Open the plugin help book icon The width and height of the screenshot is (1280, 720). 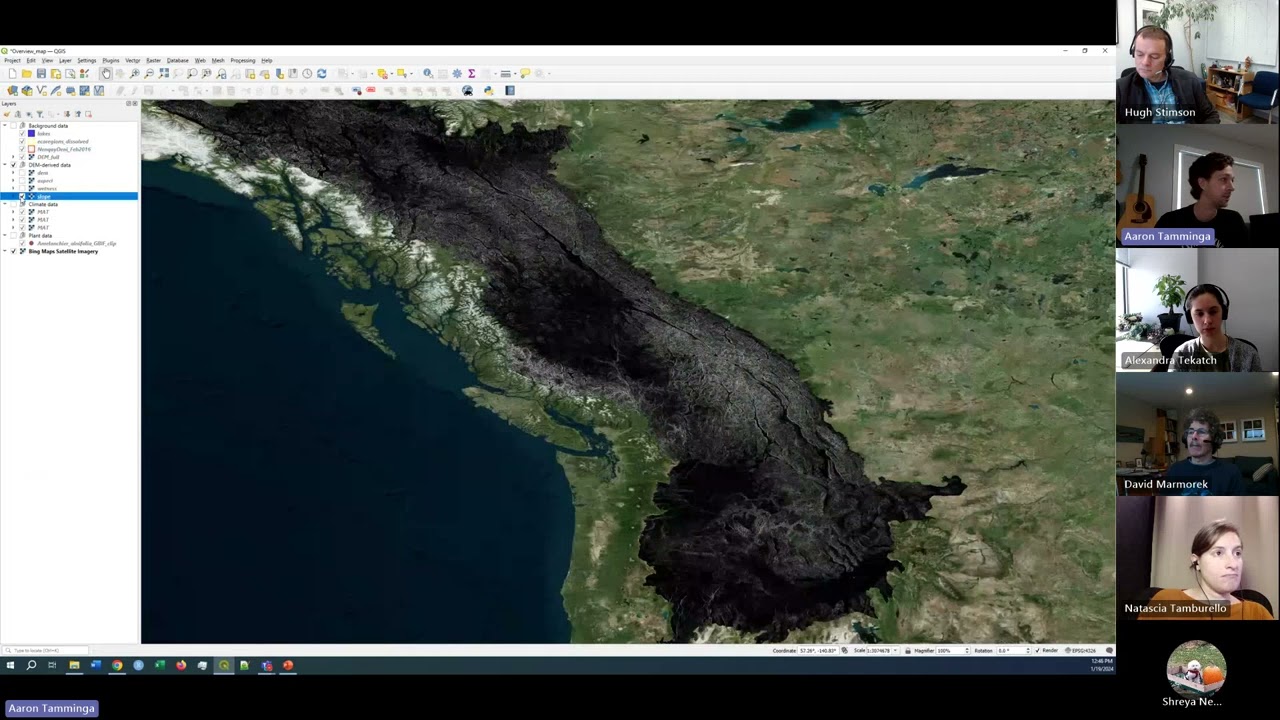tap(510, 91)
